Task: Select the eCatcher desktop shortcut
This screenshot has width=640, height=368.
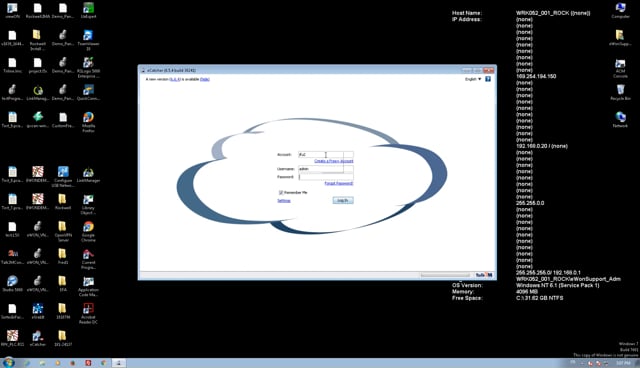Action: point(38,338)
